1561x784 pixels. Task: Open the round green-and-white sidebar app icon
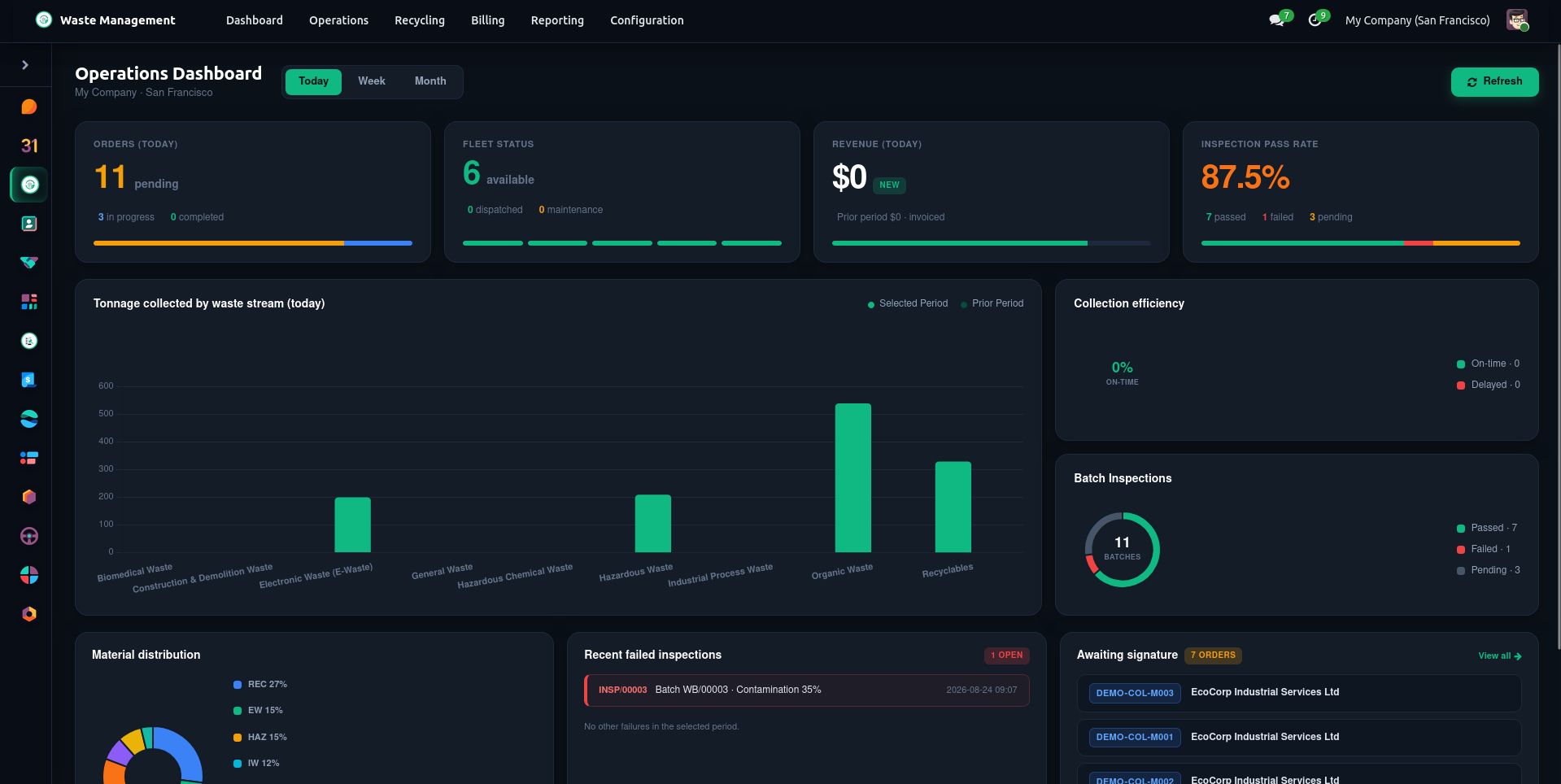[x=29, y=341]
